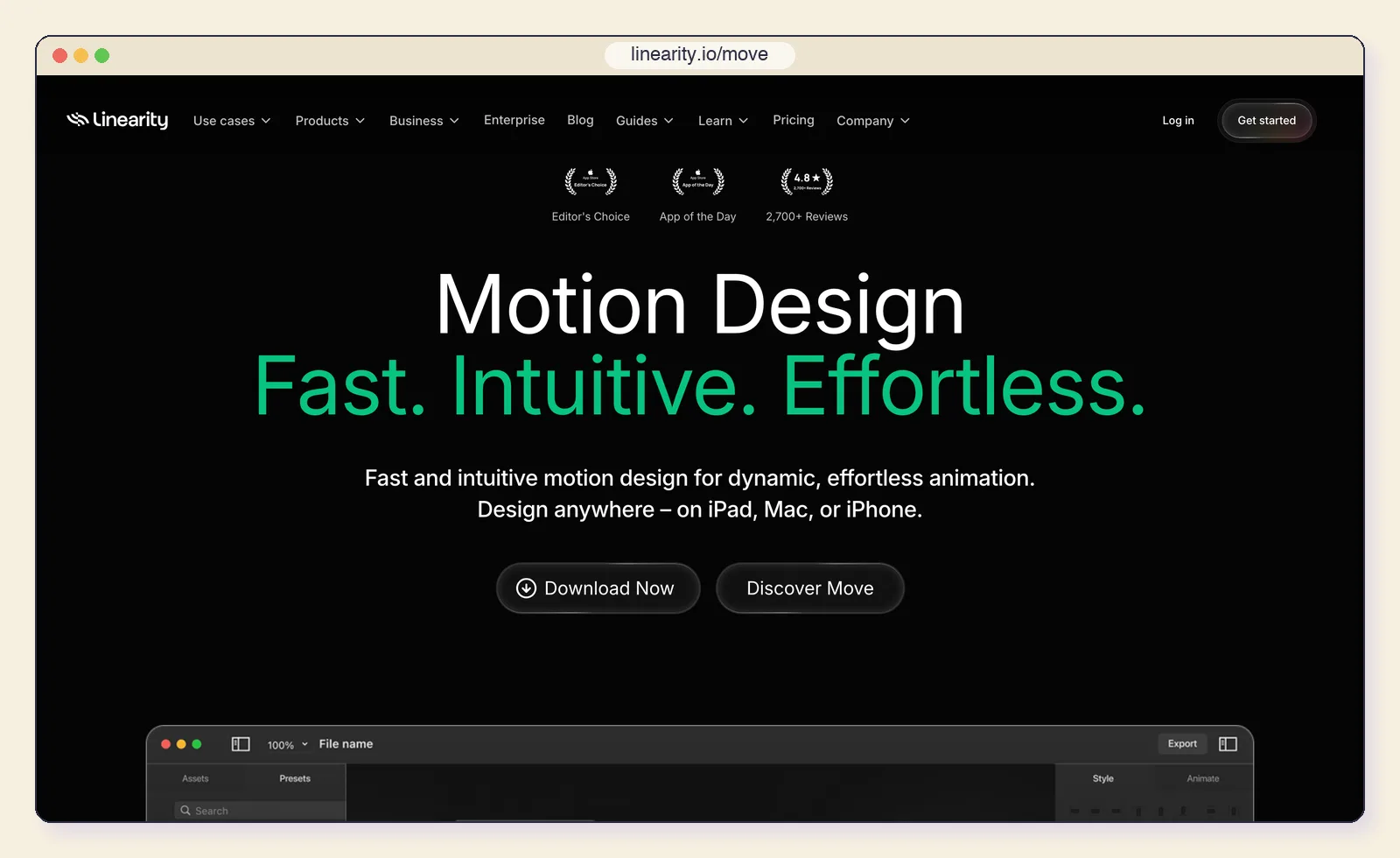Viewport: 1400px width, 858px height.
Task: Open the Learn dropdown menu
Action: tap(723, 121)
